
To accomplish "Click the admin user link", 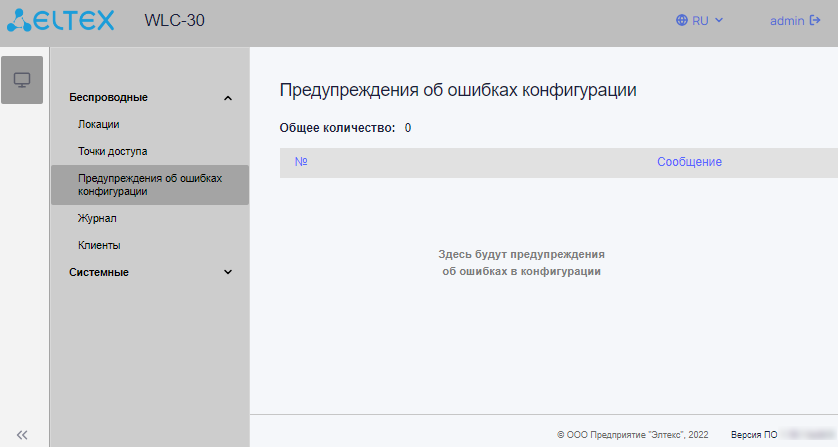I will (x=787, y=21).
